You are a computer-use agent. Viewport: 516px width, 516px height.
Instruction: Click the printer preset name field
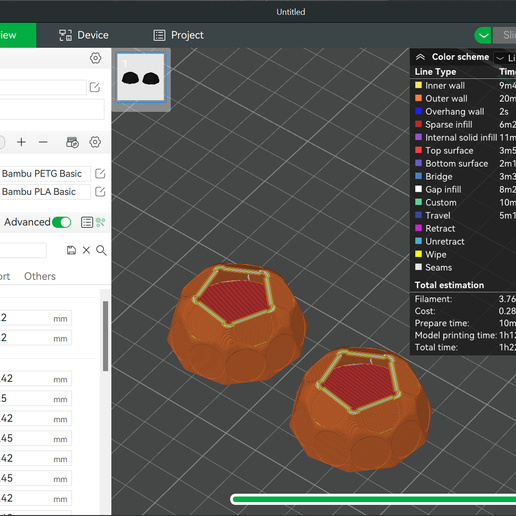[x=43, y=87]
